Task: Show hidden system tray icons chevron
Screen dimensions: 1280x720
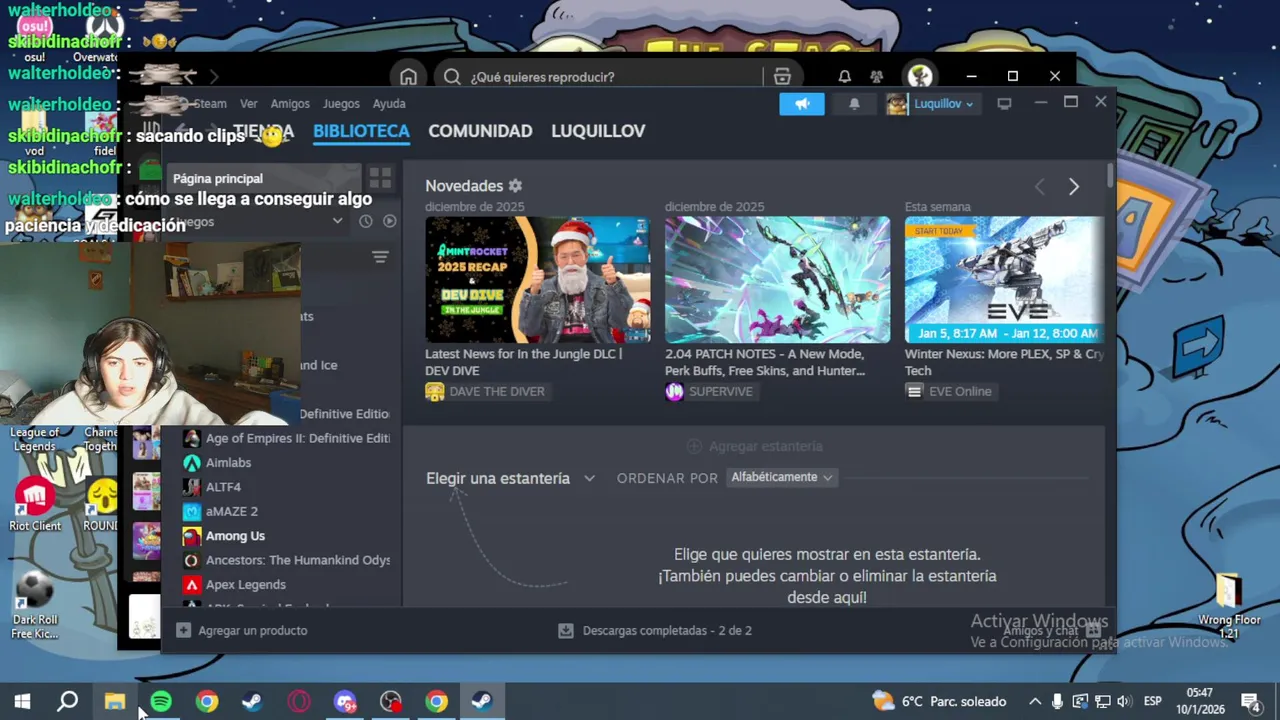Action: [x=1035, y=702]
